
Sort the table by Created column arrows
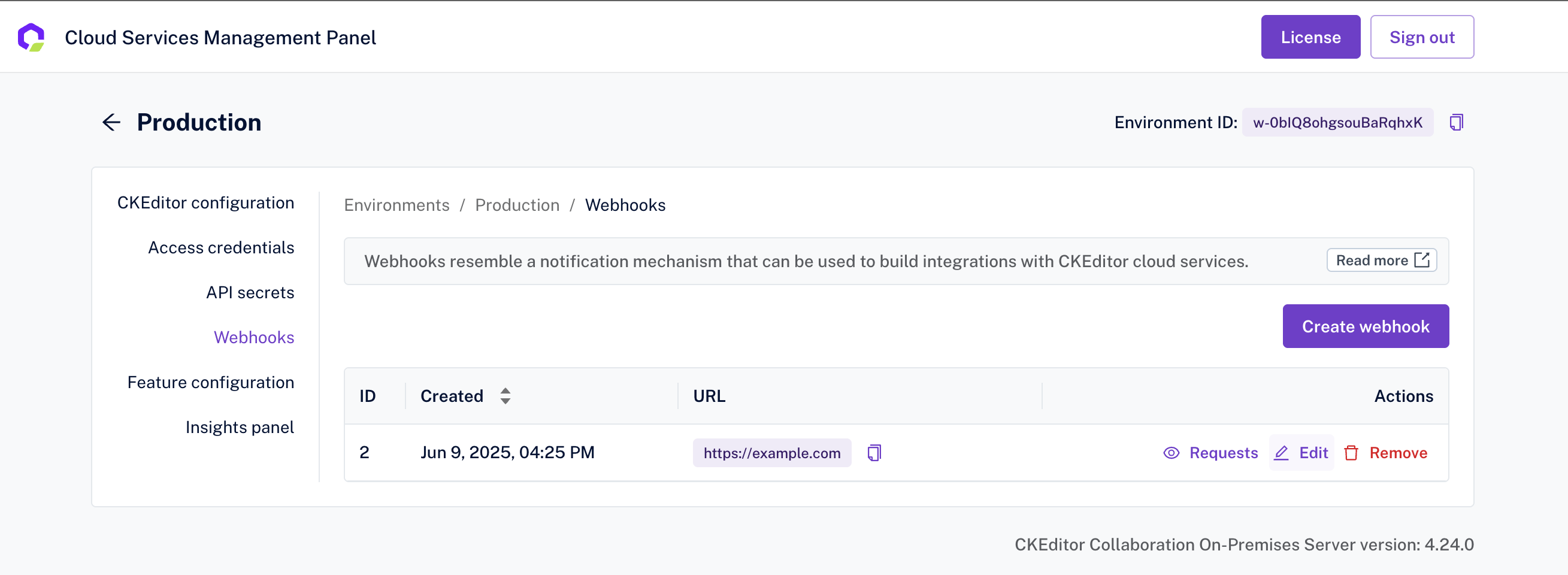pyautogui.click(x=505, y=396)
